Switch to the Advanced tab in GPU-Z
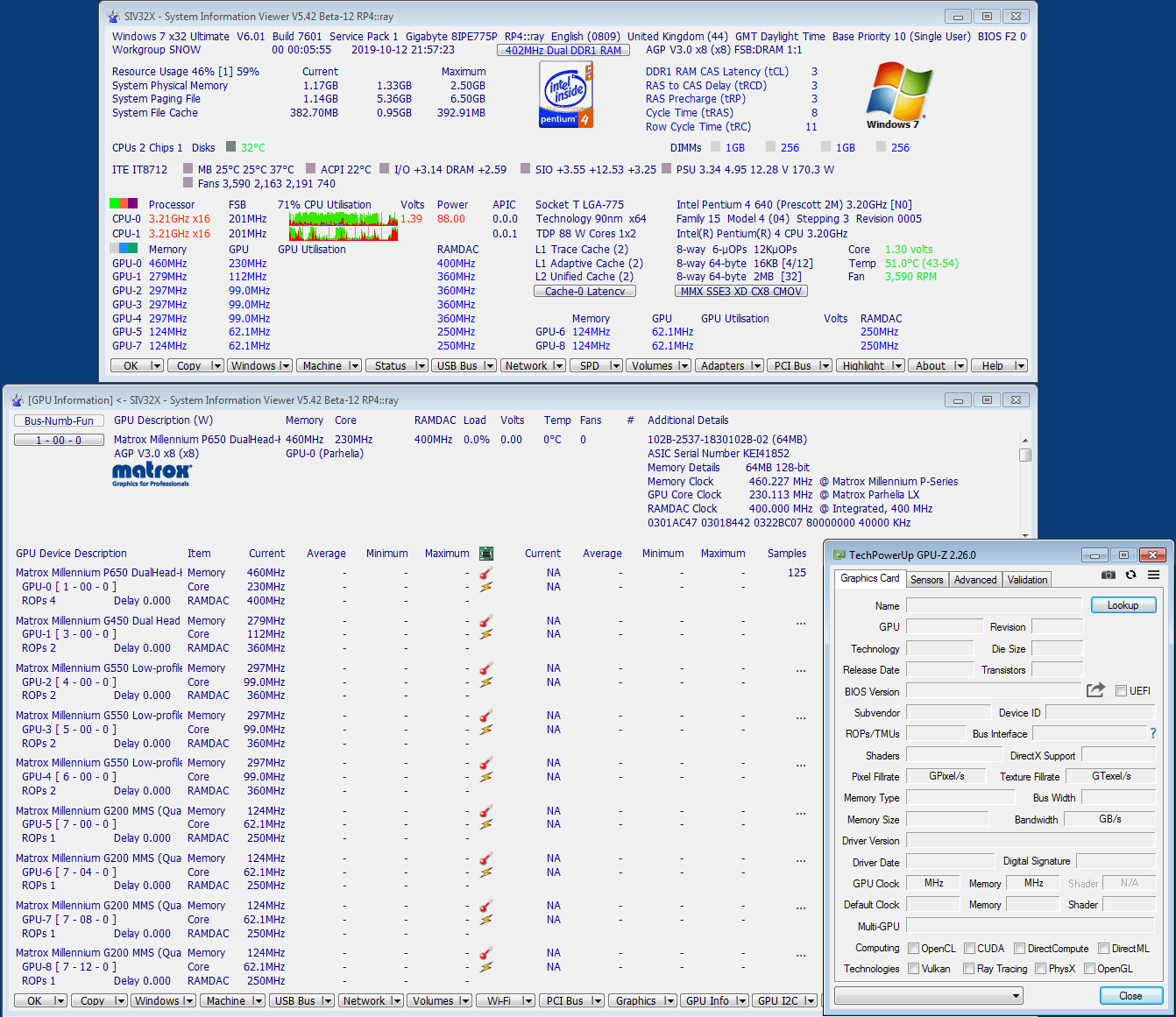Viewport: 1176px width, 1017px height. [x=975, y=580]
